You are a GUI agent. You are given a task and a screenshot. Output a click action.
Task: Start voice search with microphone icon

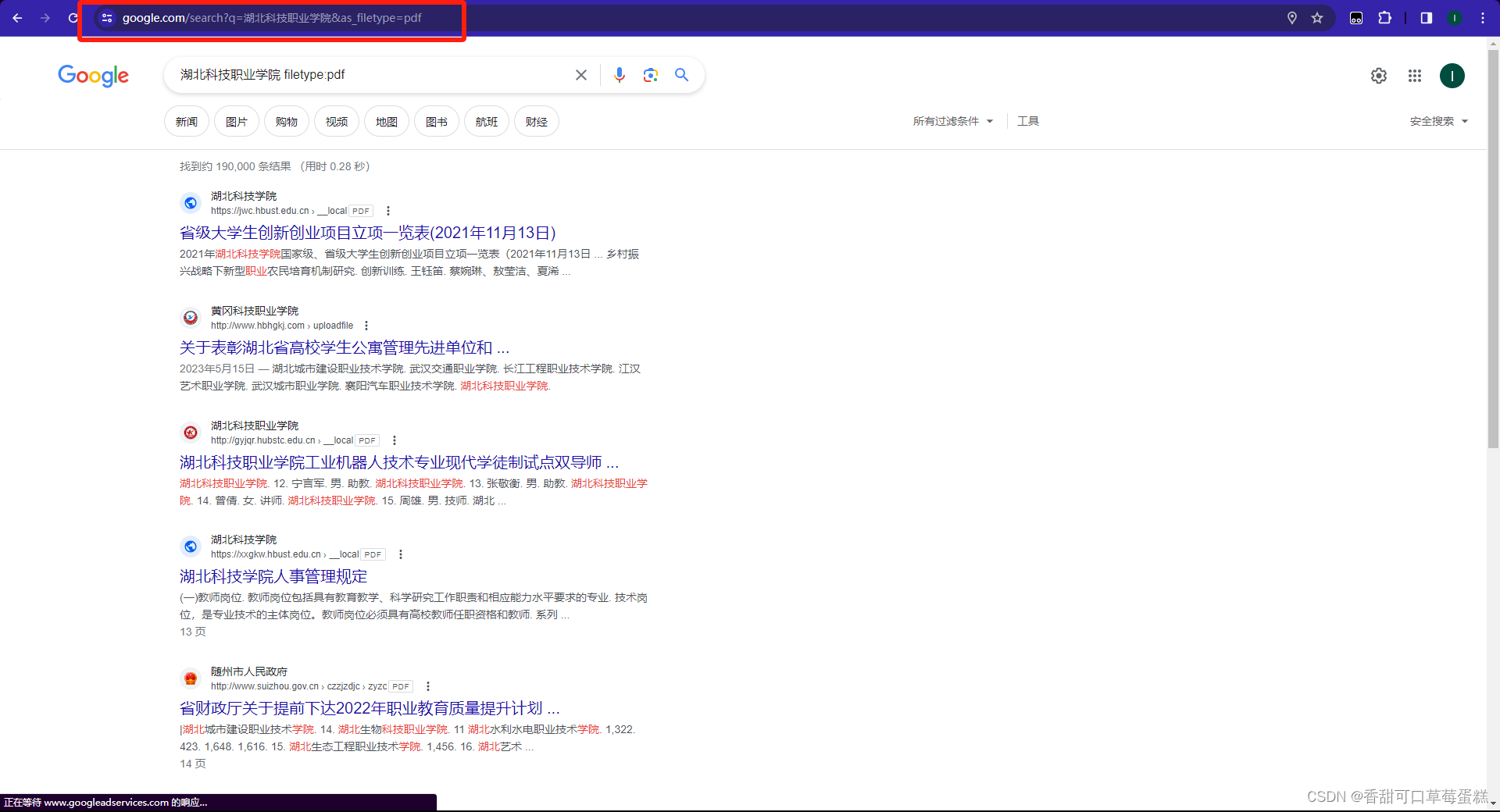(x=620, y=75)
